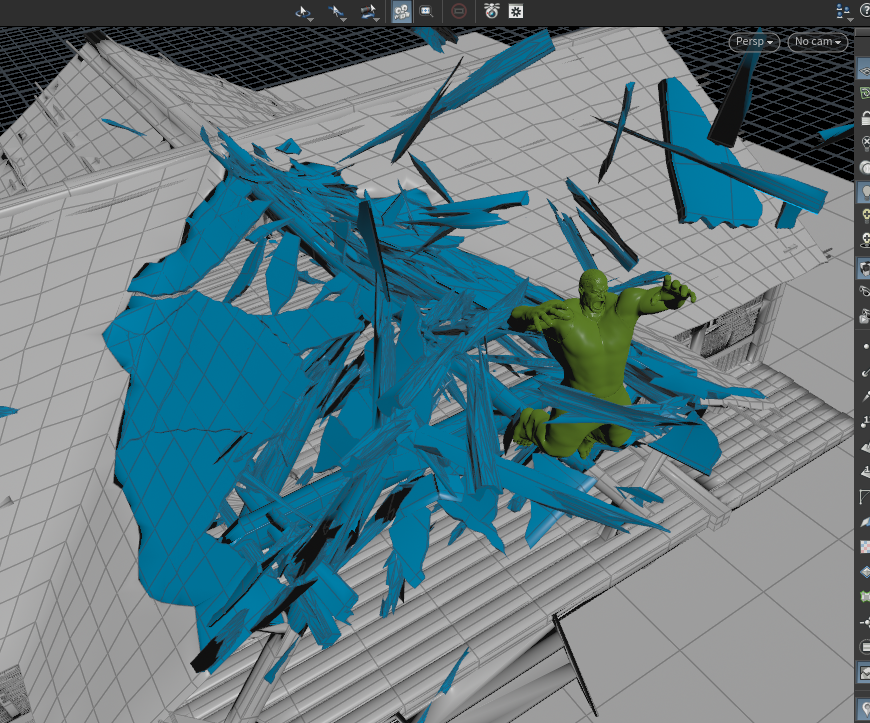Click the map pin icon at bottom right
Viewport: 870px width, 723px height.
click(865, 709)
